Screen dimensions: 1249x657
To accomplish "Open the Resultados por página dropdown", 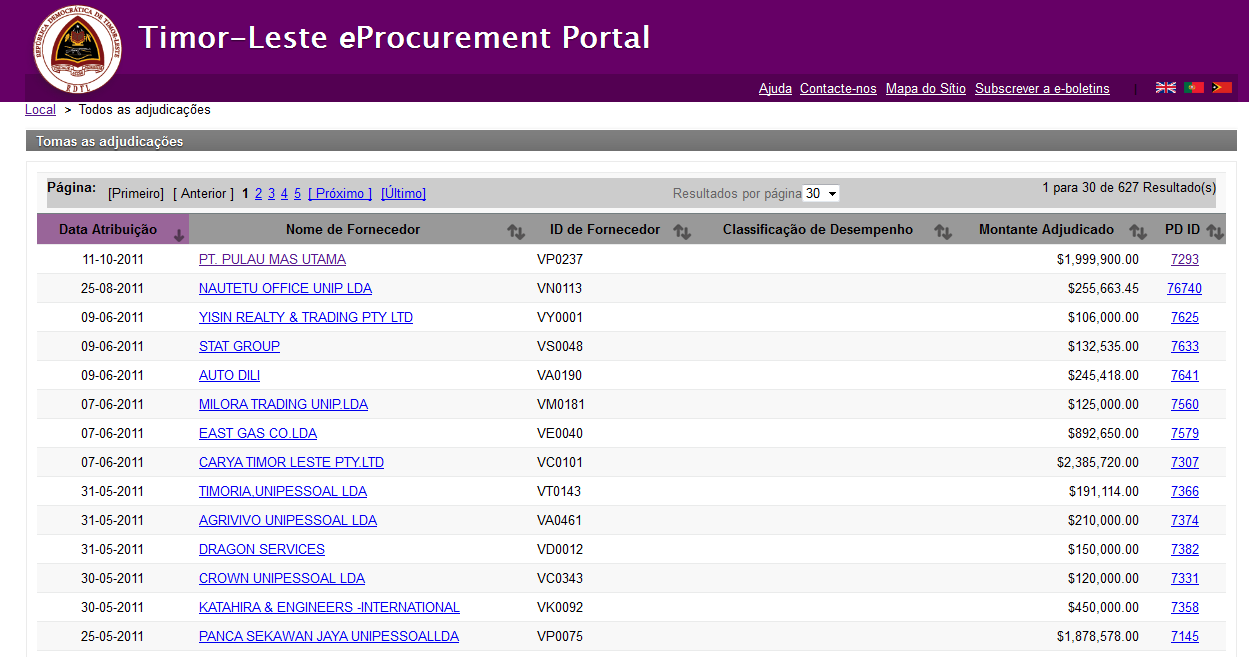I will coord(821,194).
